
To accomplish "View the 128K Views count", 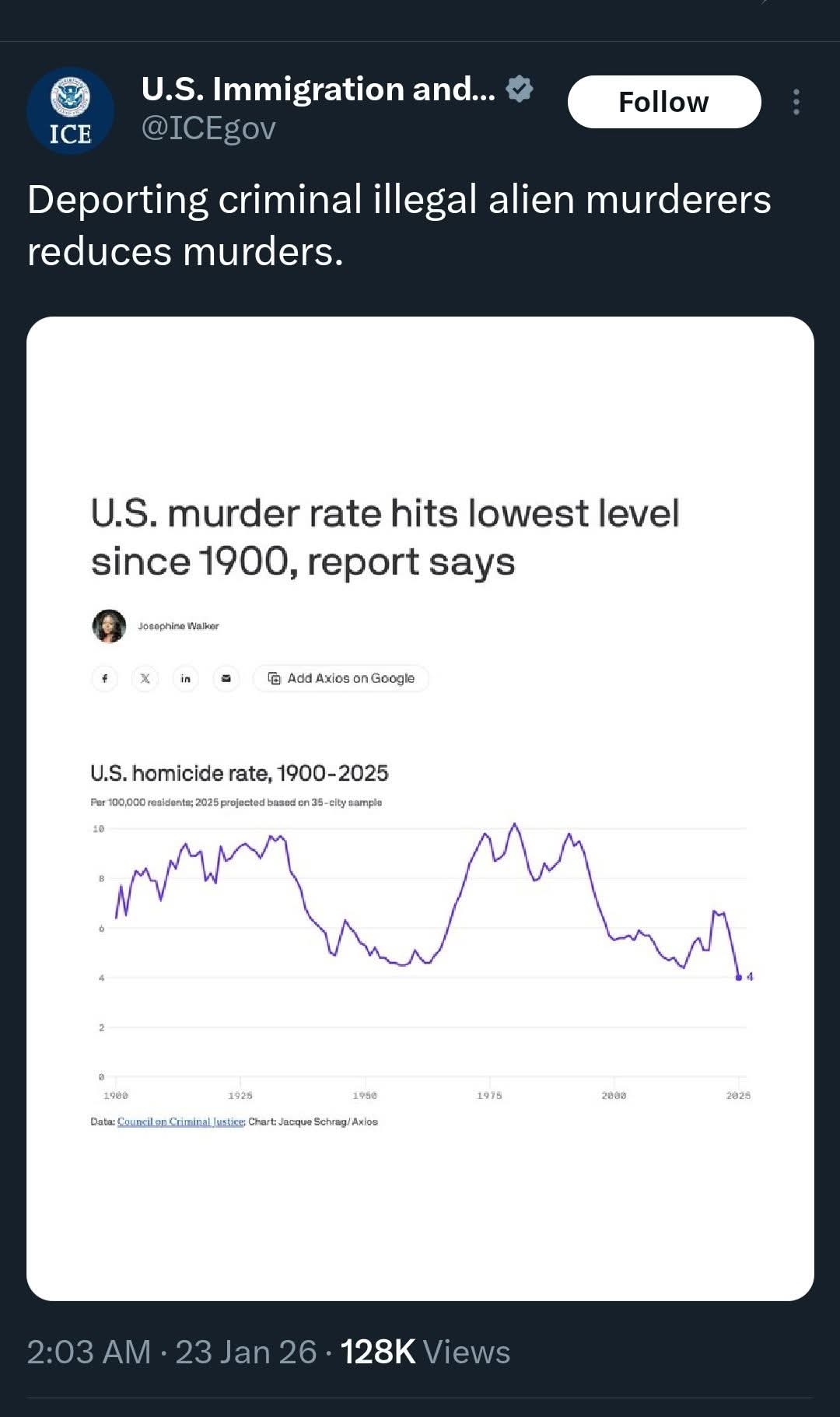I will tap(425, 1352).
